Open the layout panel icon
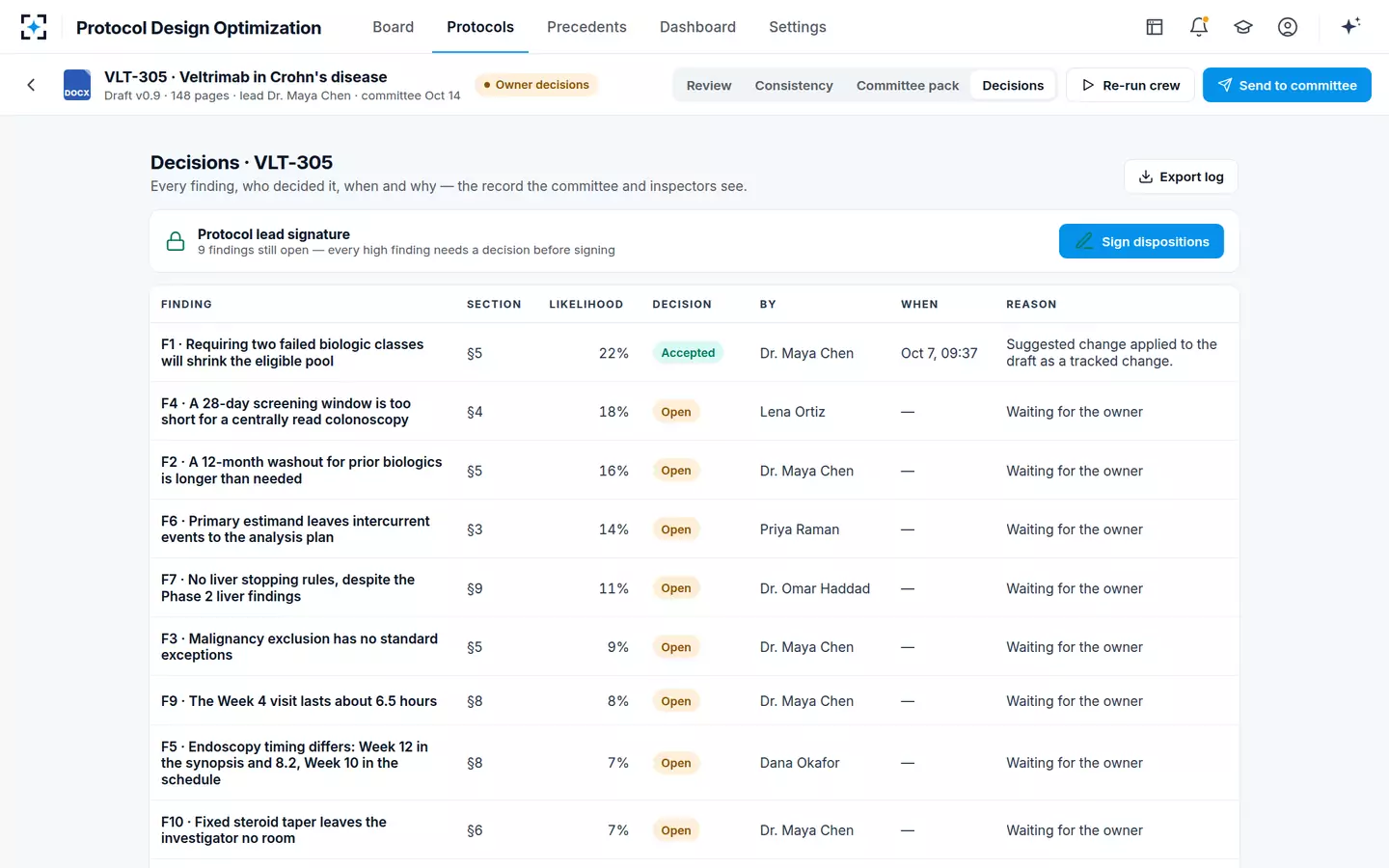 click(1155, 27)
